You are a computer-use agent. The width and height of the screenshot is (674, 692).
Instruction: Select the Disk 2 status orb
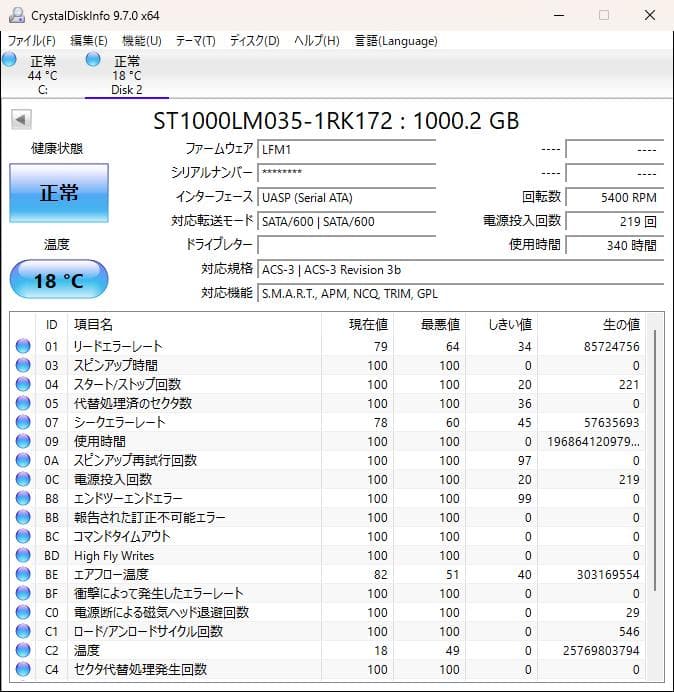(x=93, y=61)
